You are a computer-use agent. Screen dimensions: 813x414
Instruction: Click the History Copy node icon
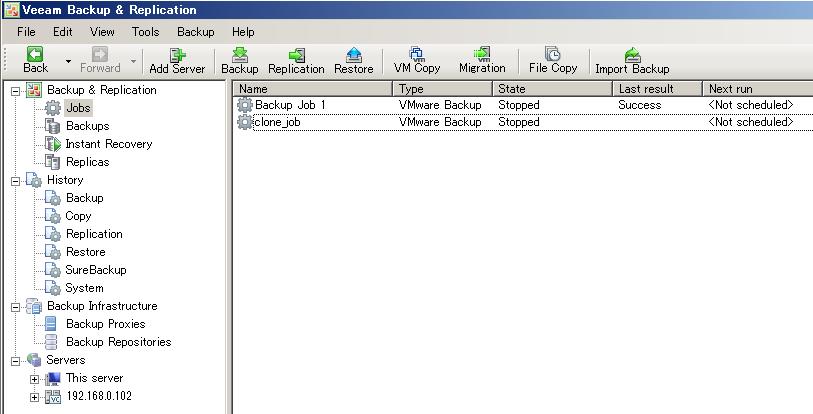coord(53,216)
